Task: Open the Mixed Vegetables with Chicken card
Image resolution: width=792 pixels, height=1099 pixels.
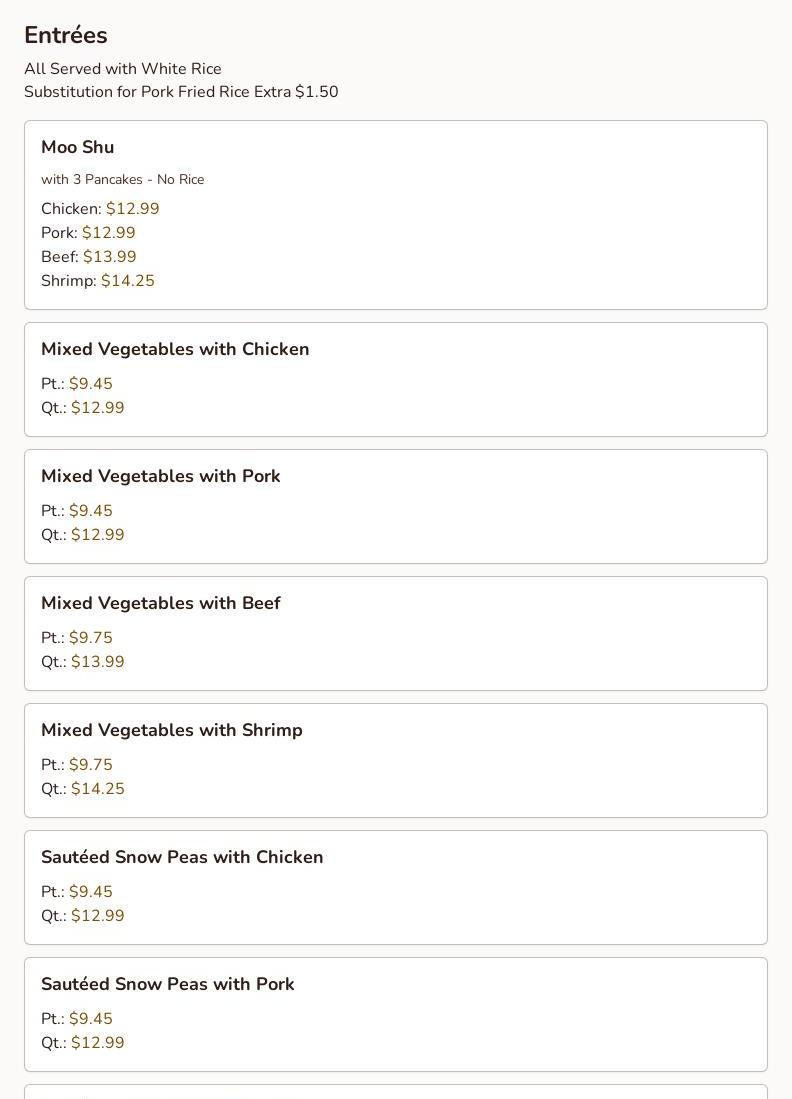Action: tap(175, 349)
